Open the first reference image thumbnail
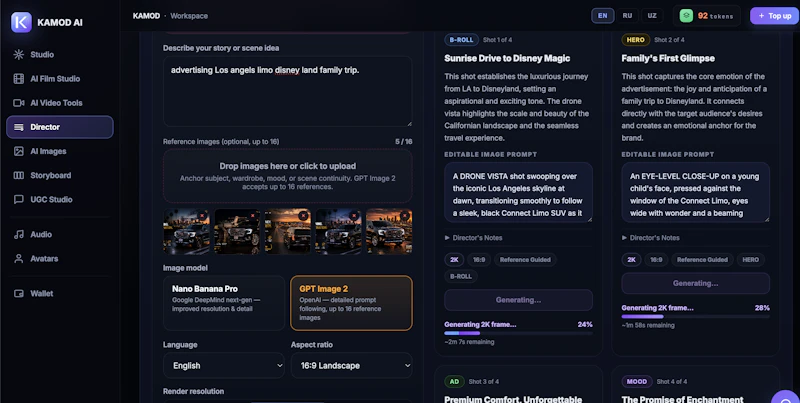Screen dimensions: 800x403 186,231
